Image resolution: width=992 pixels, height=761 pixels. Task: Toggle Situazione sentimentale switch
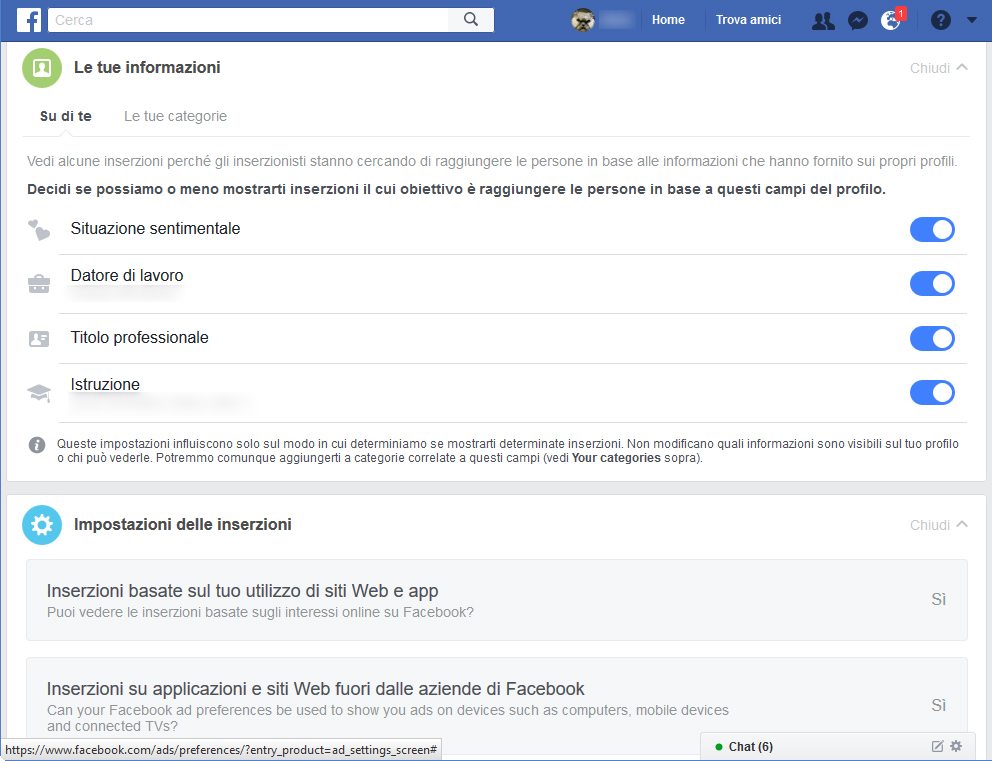[x=932, y=230]
